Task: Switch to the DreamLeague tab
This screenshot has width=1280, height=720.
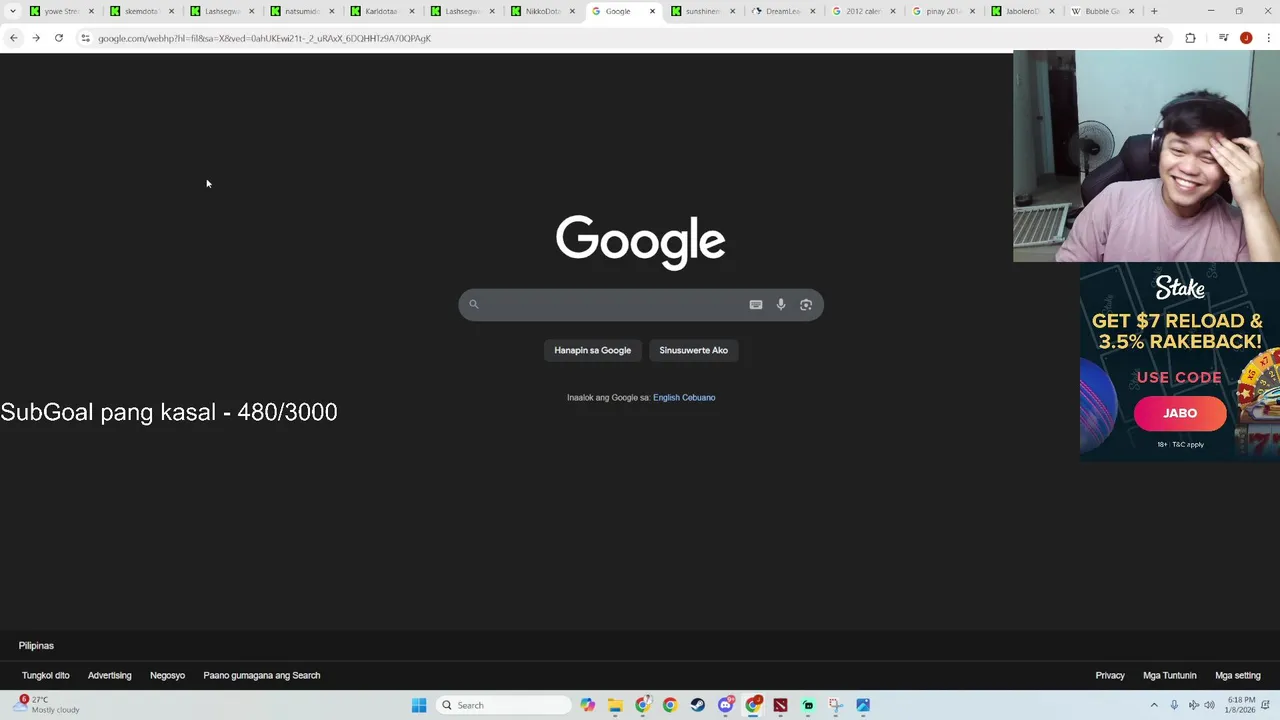Action: pos(783,11)
